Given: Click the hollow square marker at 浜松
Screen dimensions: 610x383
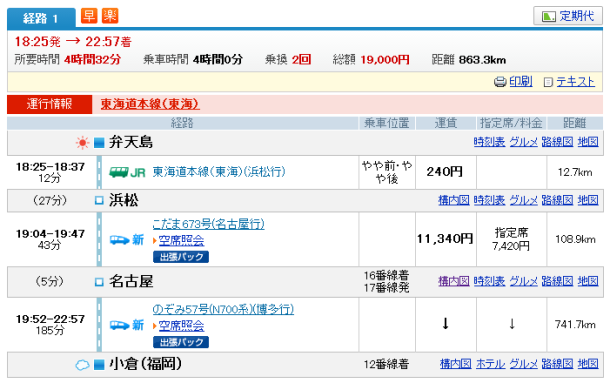Looking at the screenshot, I should 99,200.
